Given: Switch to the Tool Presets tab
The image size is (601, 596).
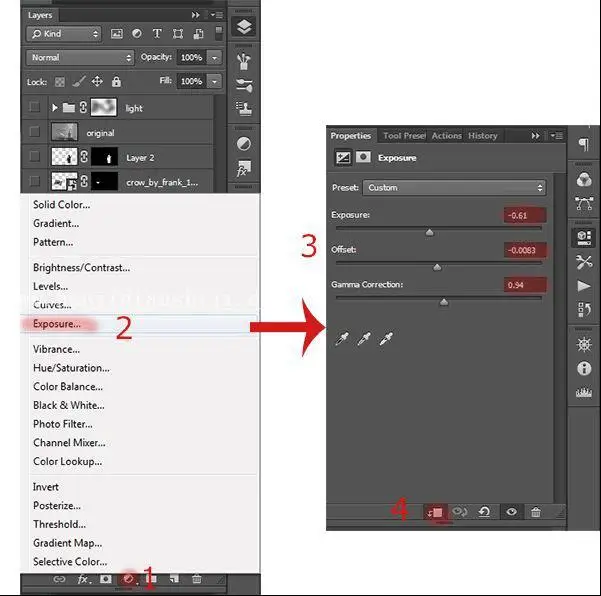Looking at the screenshot, I should point(404,136).
